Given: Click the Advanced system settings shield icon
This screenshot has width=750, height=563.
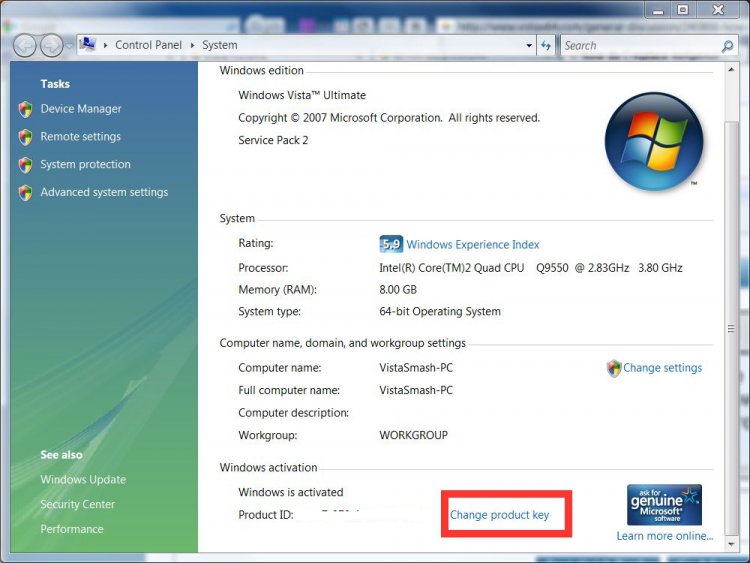Looking at the screenshot, I should click(x=25, y=193).
